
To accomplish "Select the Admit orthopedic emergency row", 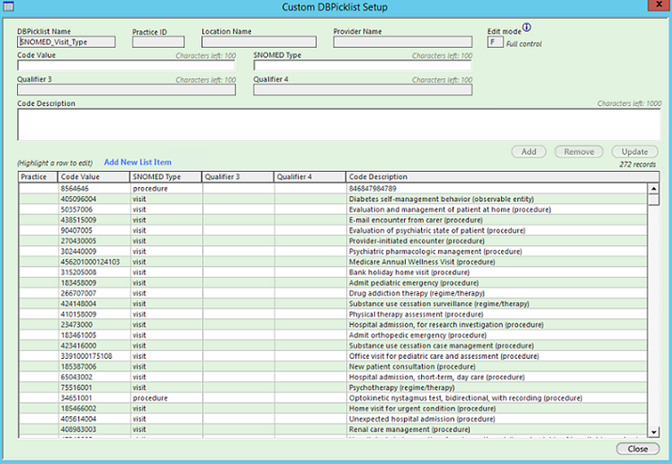I will tap(333, 335).
